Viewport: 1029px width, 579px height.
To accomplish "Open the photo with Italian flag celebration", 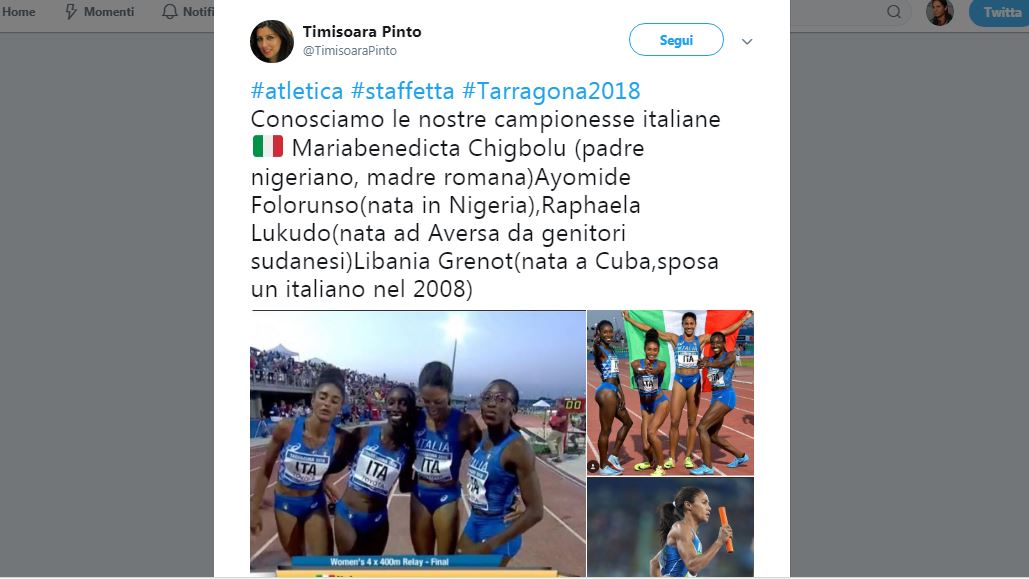I will pyautogui.click(x=670, y=393).
